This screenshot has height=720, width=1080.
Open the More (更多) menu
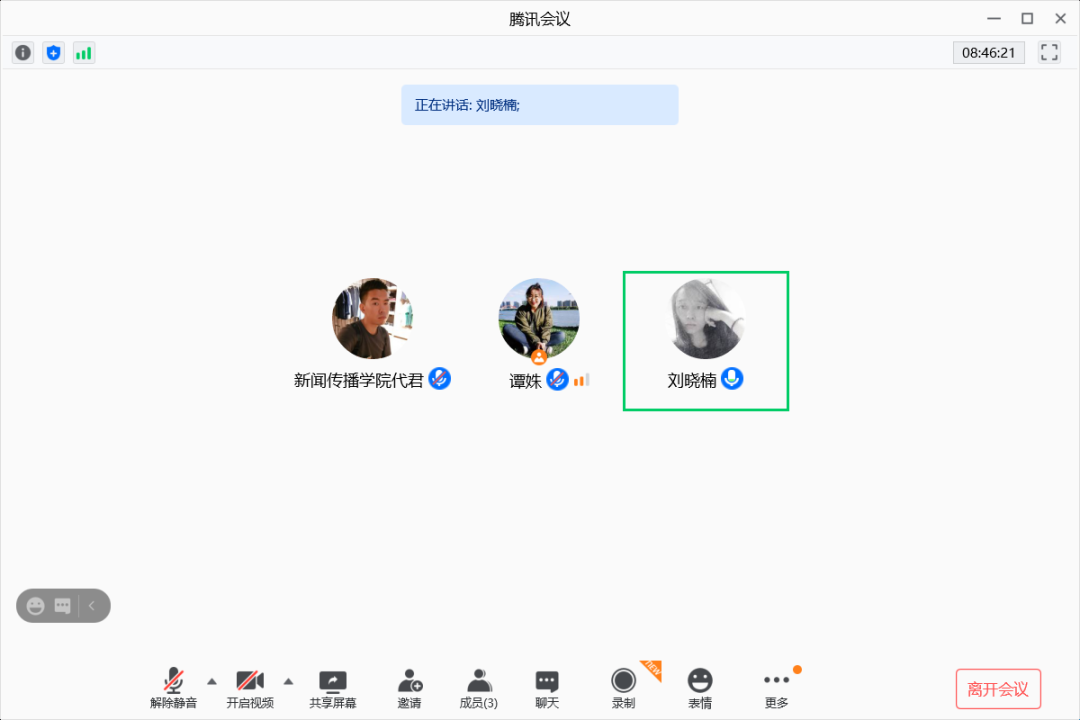click(776, 688)
